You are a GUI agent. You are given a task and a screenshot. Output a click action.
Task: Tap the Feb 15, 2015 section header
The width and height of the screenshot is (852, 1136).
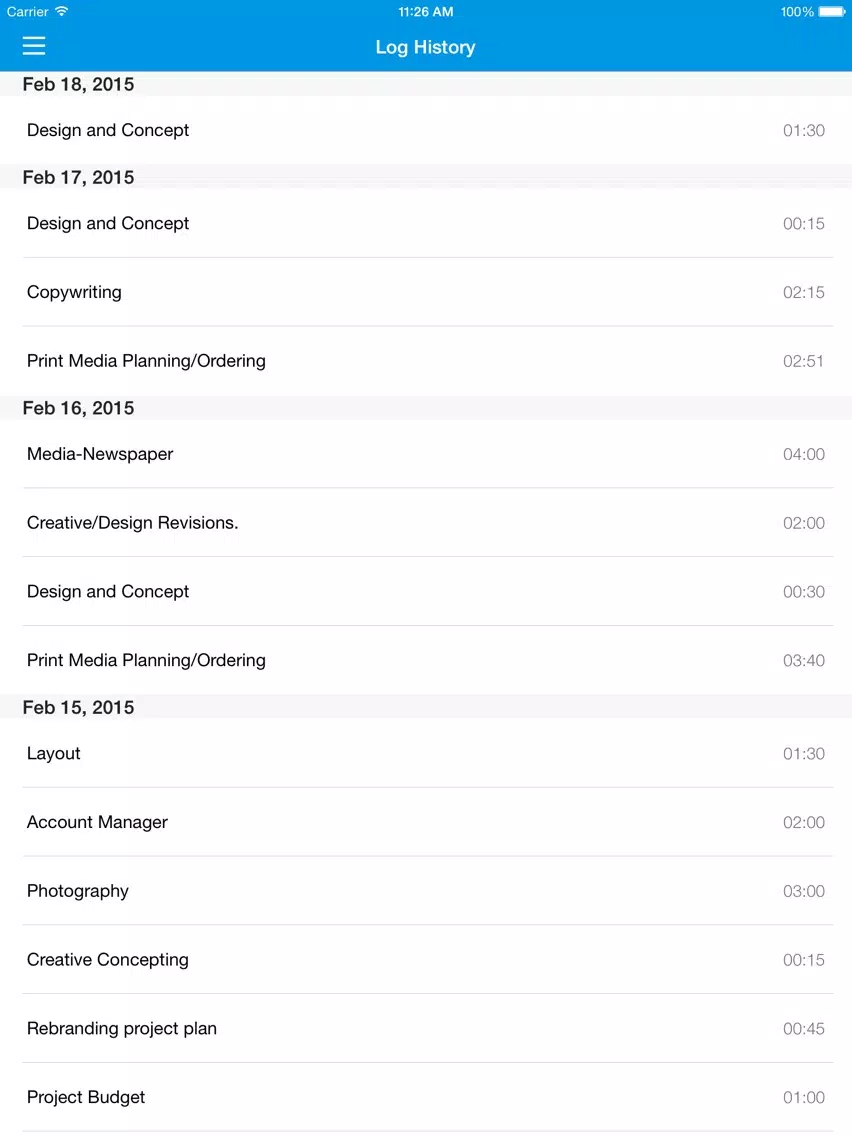[426, 707]
